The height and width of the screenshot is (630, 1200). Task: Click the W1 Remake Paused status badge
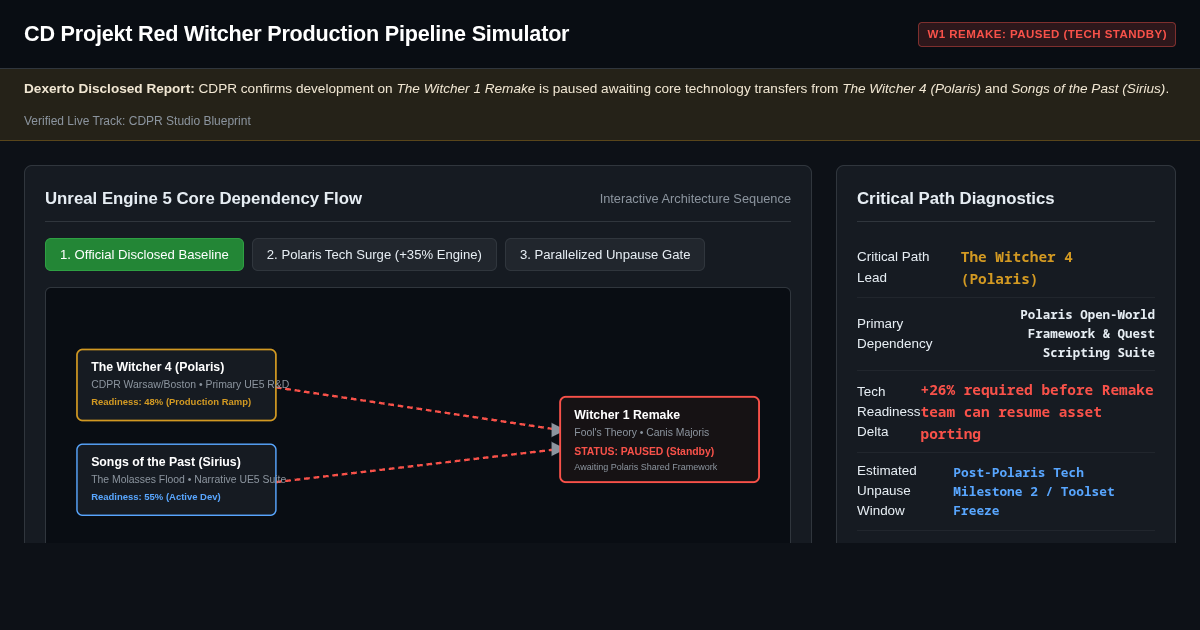pos(1047,34)
